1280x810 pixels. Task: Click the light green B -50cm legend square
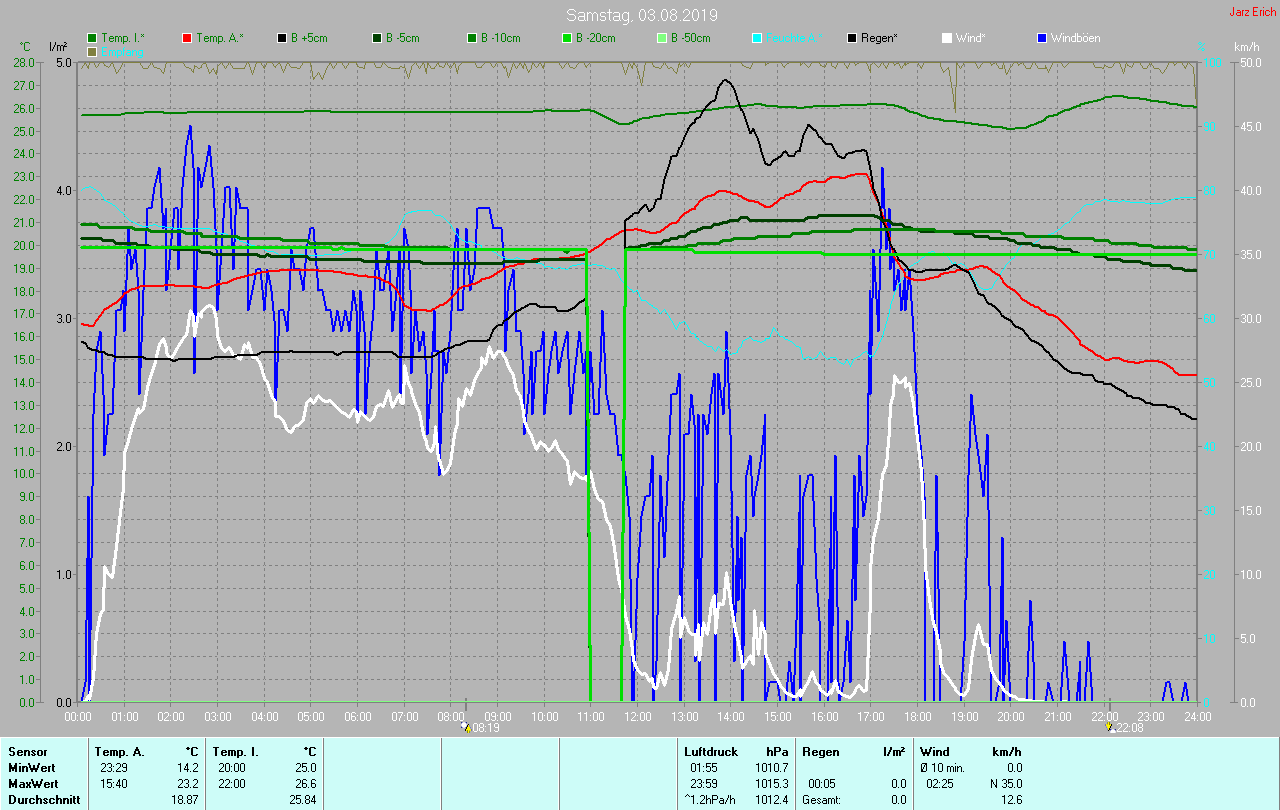click(x=662, y=38)
